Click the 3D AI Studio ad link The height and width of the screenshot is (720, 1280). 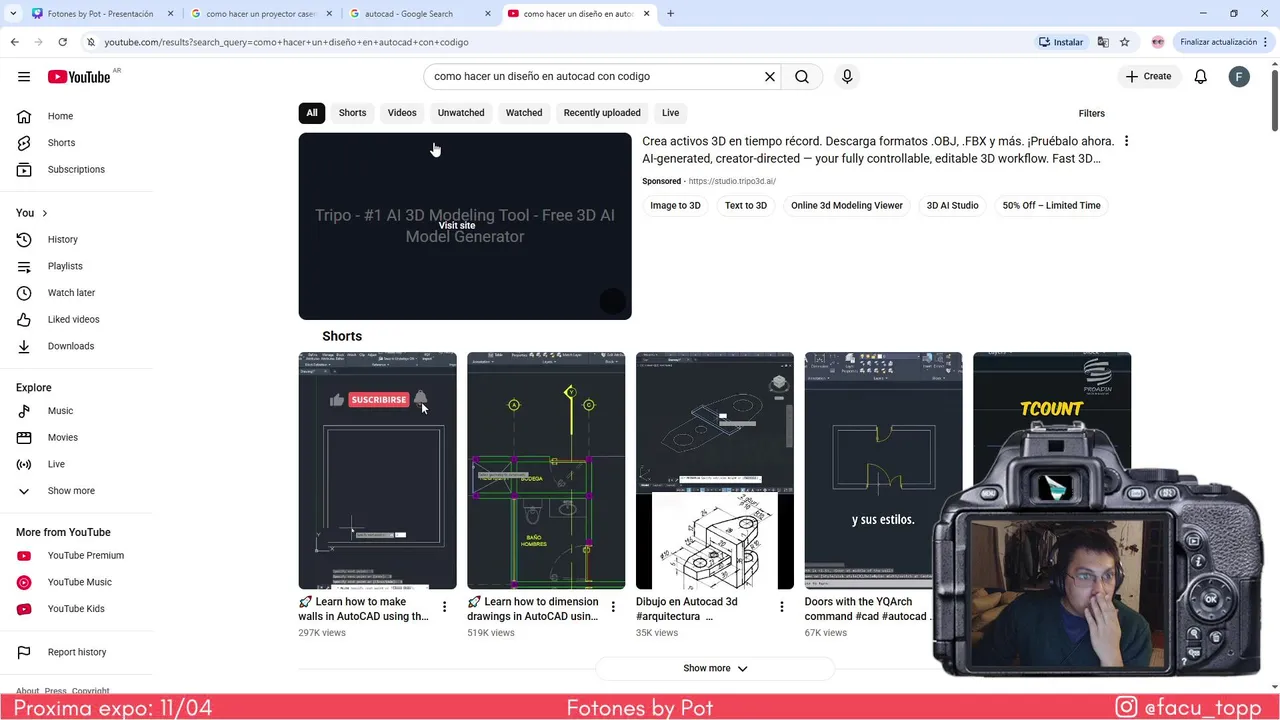point(952,206)
